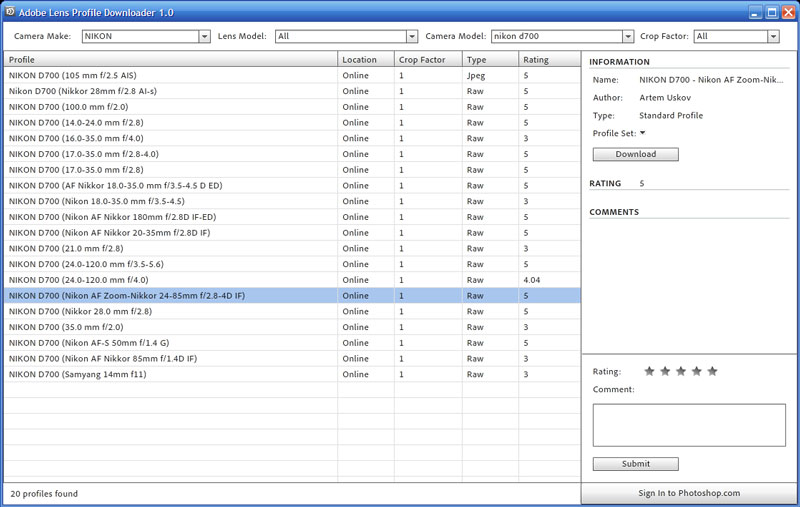The image size is (800, 507).
Task: Click the truncated profile name in Information
Action: pyautogui.click(x=711, y=80)
